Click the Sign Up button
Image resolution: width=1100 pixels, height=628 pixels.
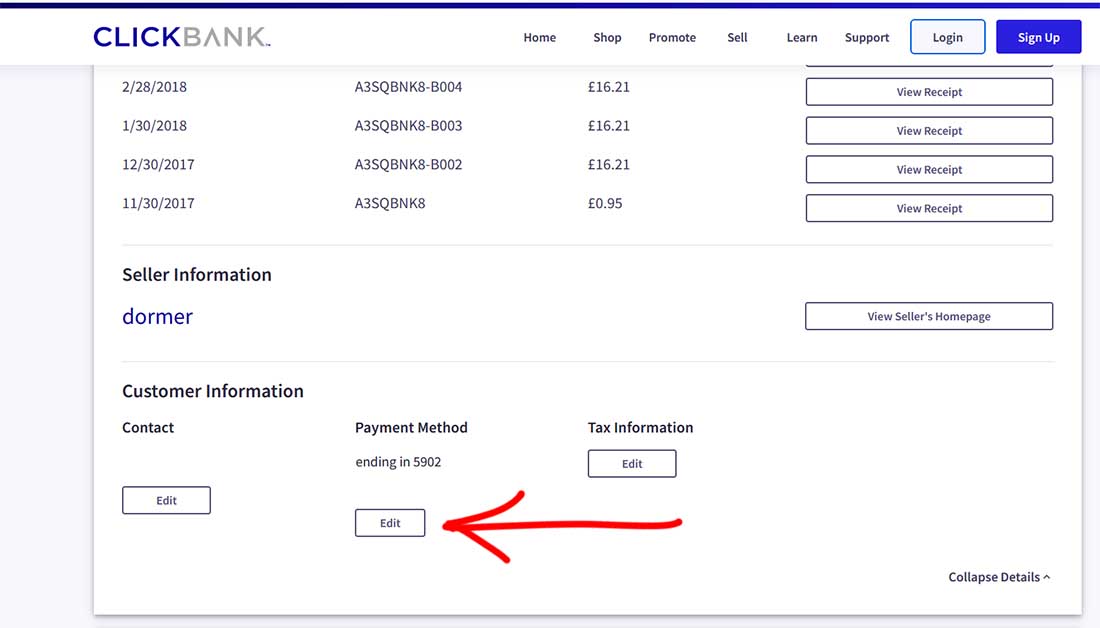coord(1038,37)
